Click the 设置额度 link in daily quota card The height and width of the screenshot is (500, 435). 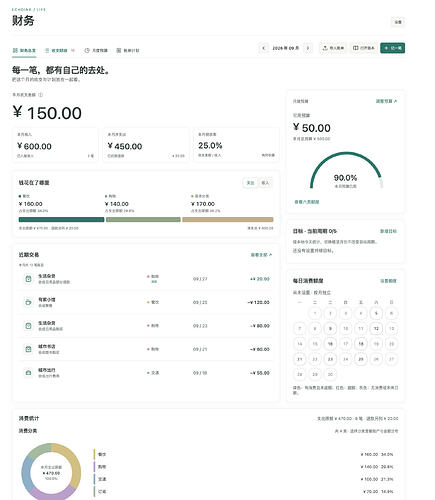tap(388, 281)
